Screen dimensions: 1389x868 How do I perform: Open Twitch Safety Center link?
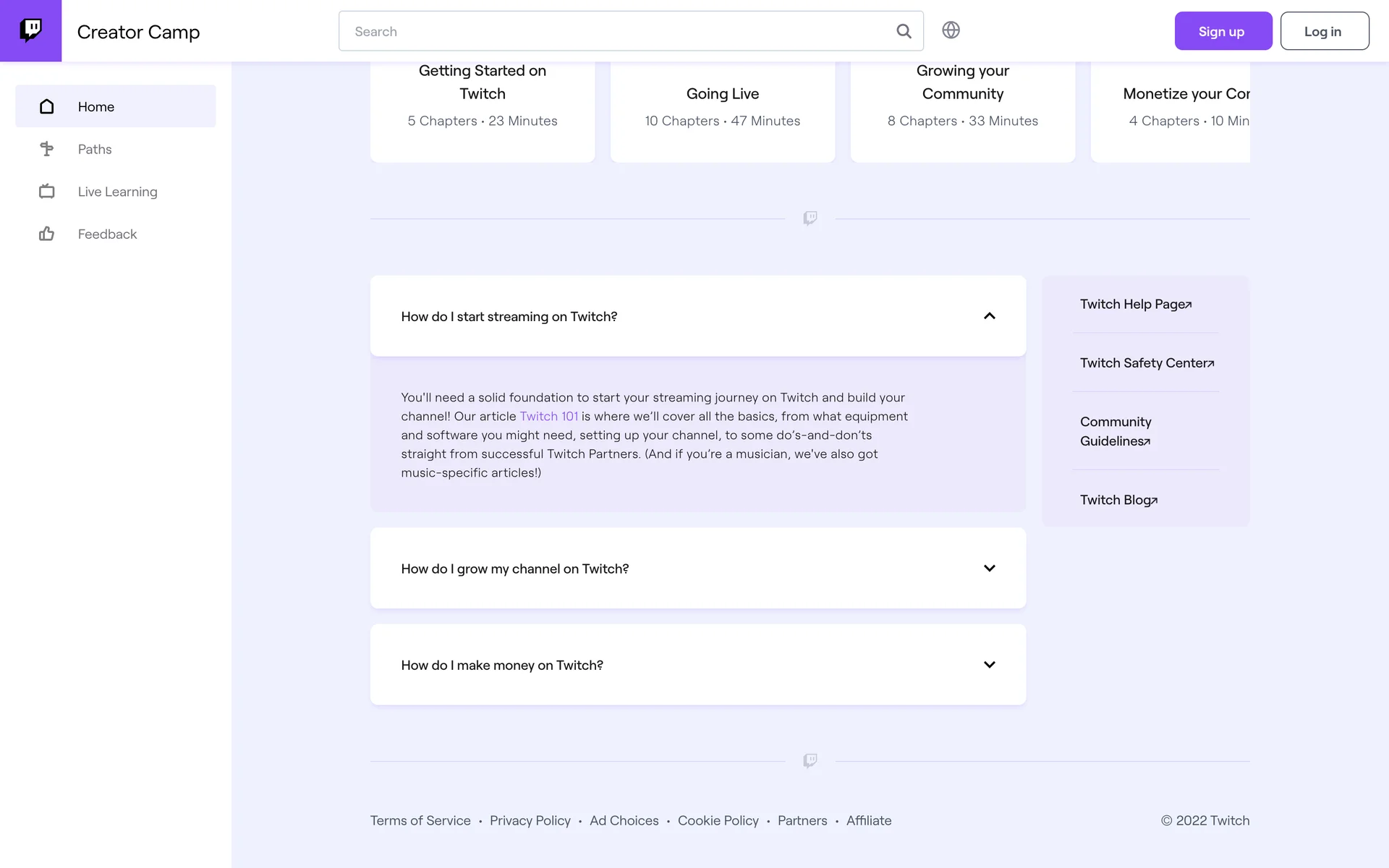[1147, 363]
